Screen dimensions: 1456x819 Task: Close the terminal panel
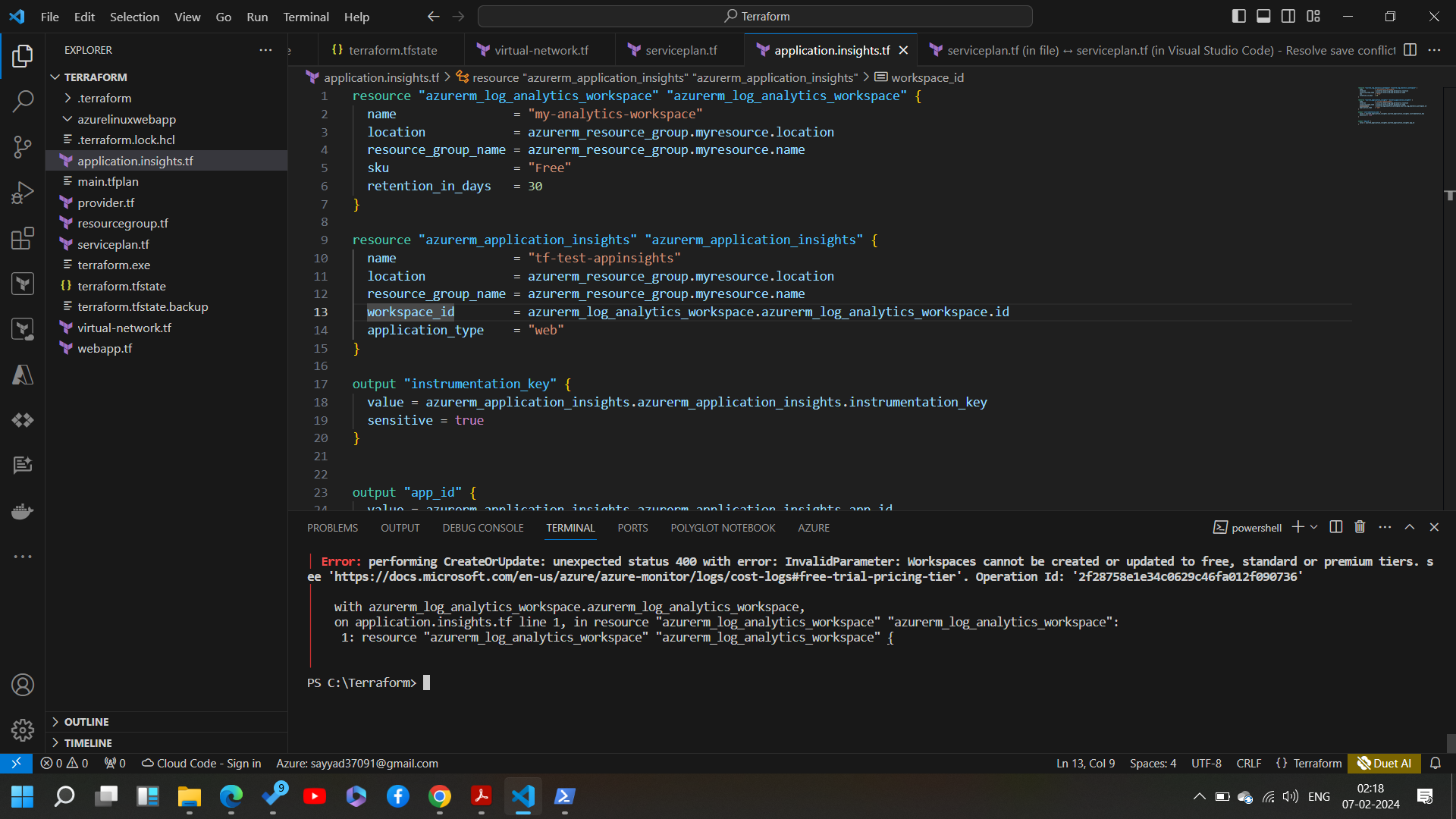pos(1434,527)
